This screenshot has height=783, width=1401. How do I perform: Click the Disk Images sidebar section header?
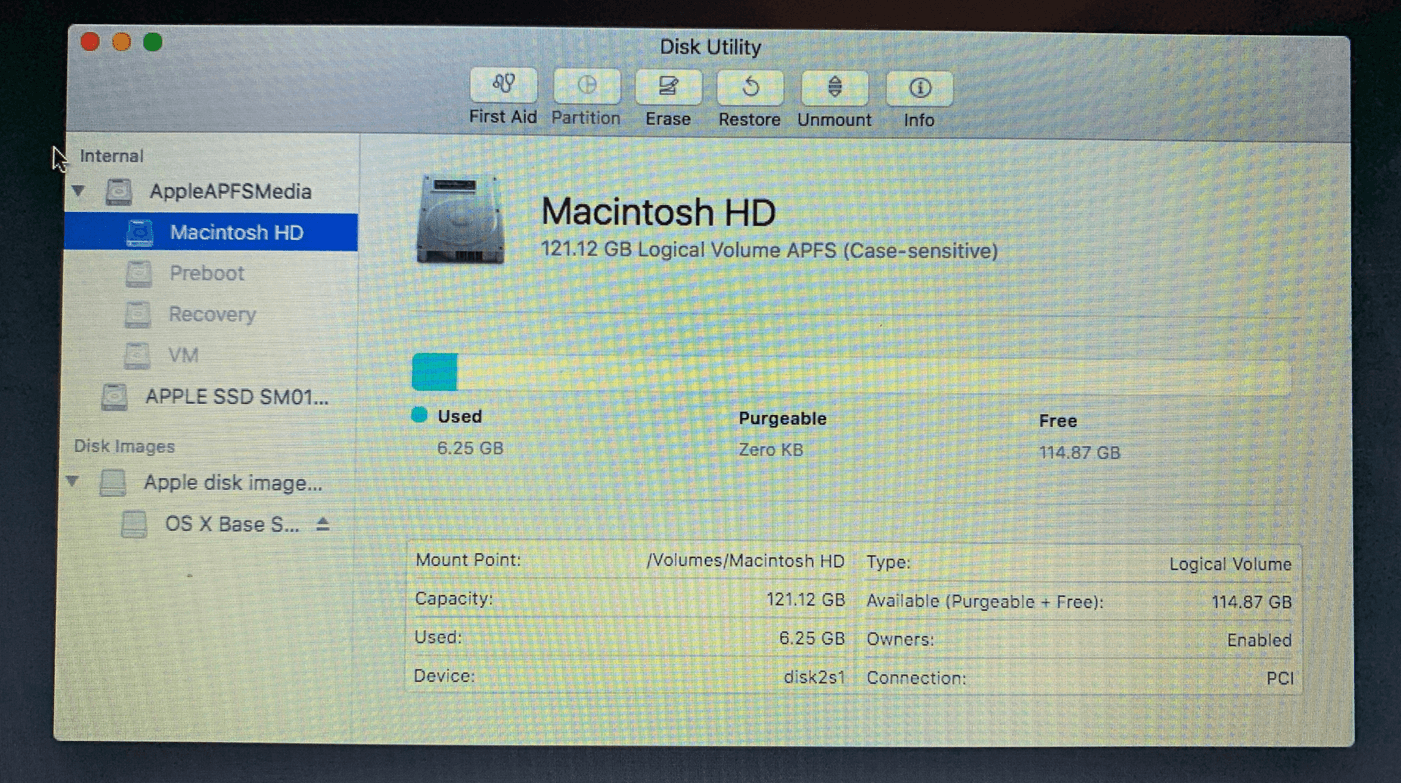[x=124, y=446]
